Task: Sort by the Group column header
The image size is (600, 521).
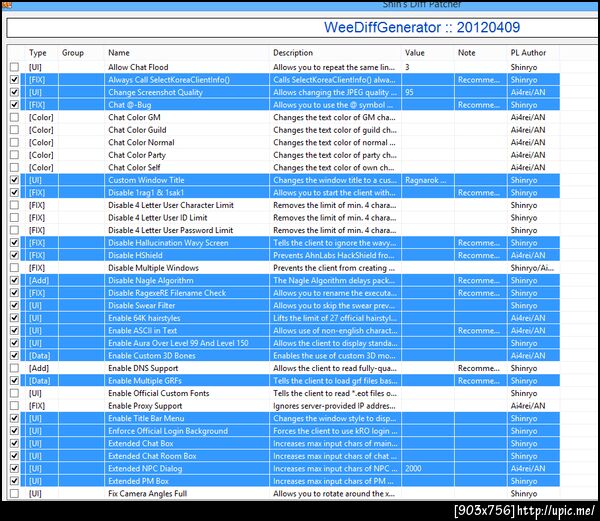Action: [73, 53]
